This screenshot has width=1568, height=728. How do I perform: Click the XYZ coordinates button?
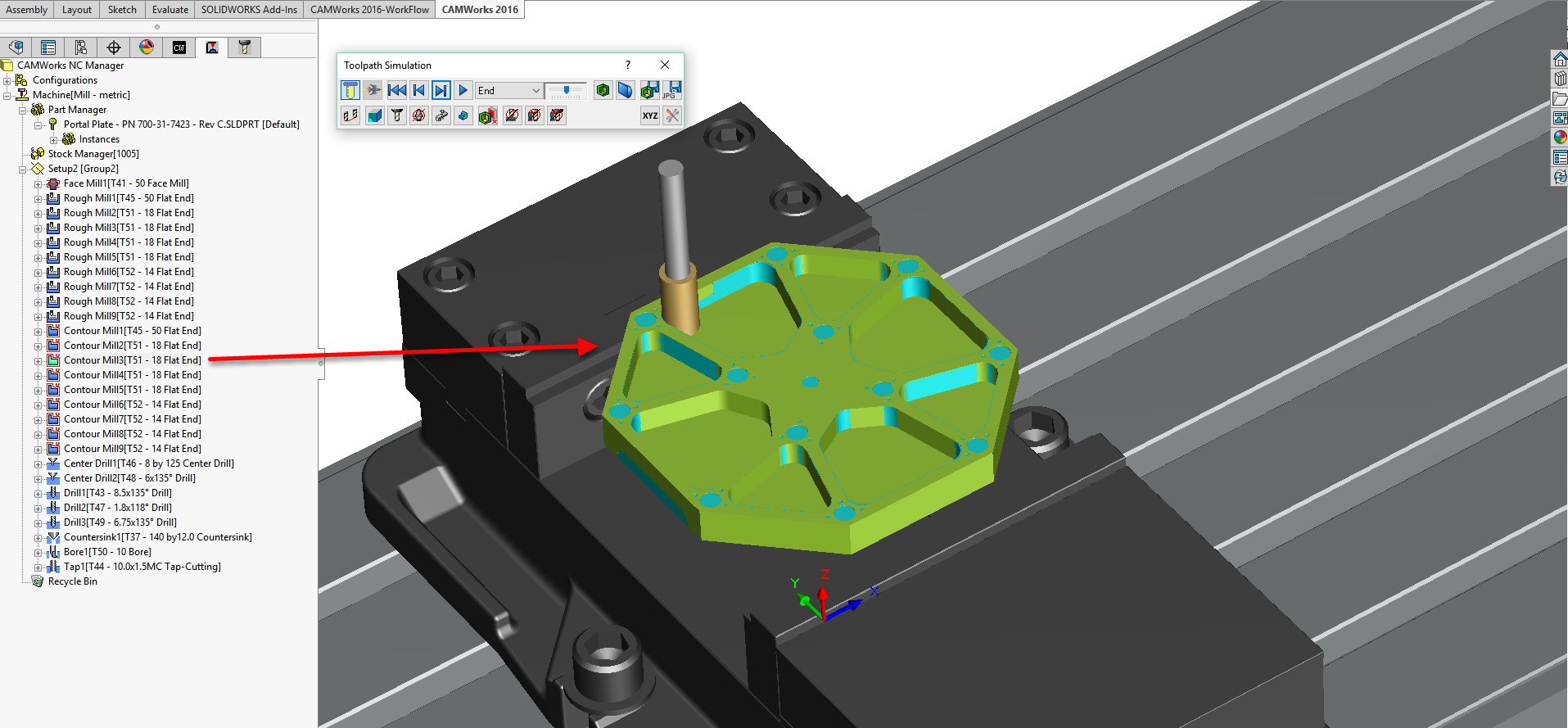(x=650, y=115)
